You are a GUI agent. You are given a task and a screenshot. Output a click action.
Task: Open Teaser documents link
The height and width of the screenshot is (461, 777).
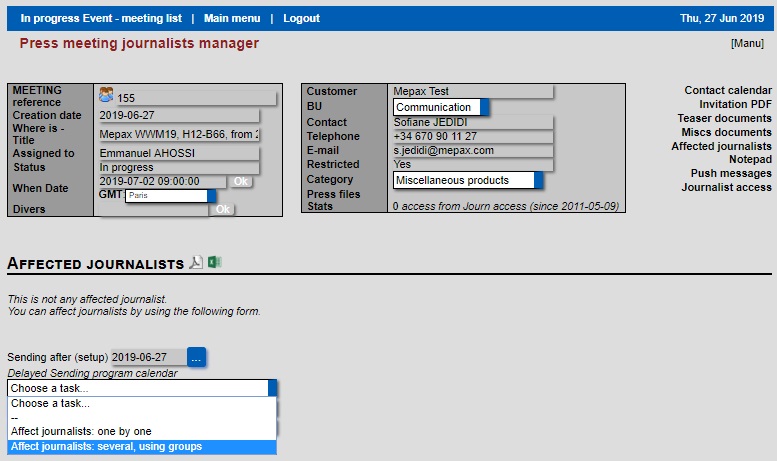724,118
